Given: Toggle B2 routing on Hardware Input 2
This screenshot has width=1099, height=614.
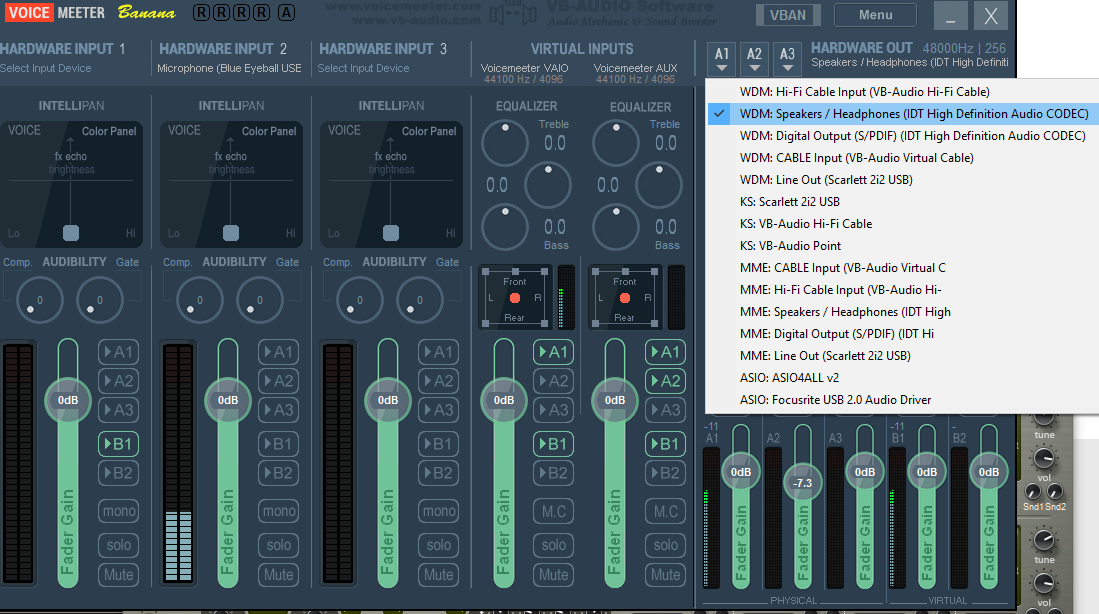Looking at the screenshot, I should point(278,473).
